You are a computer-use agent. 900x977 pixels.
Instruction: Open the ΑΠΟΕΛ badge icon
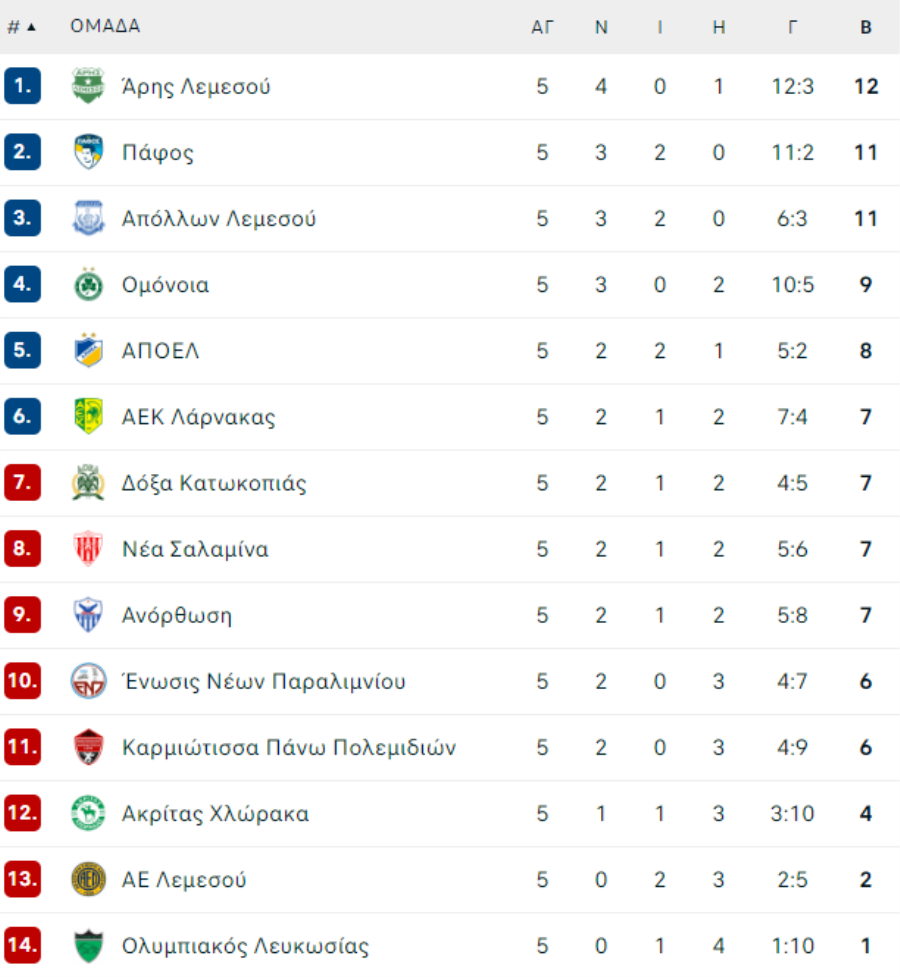[88, 350]
